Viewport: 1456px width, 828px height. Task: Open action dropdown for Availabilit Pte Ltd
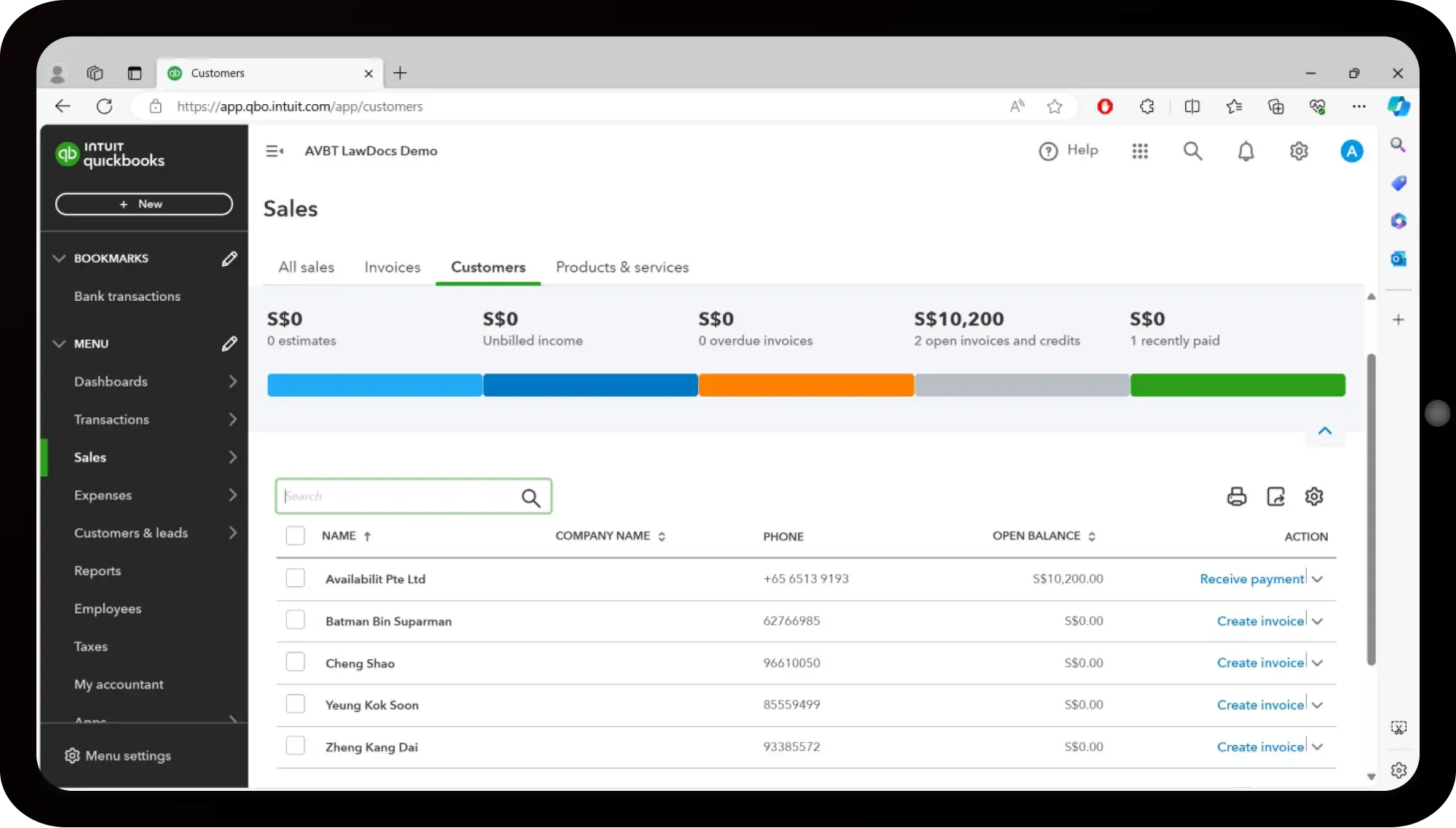click(x=1318, y=579)
